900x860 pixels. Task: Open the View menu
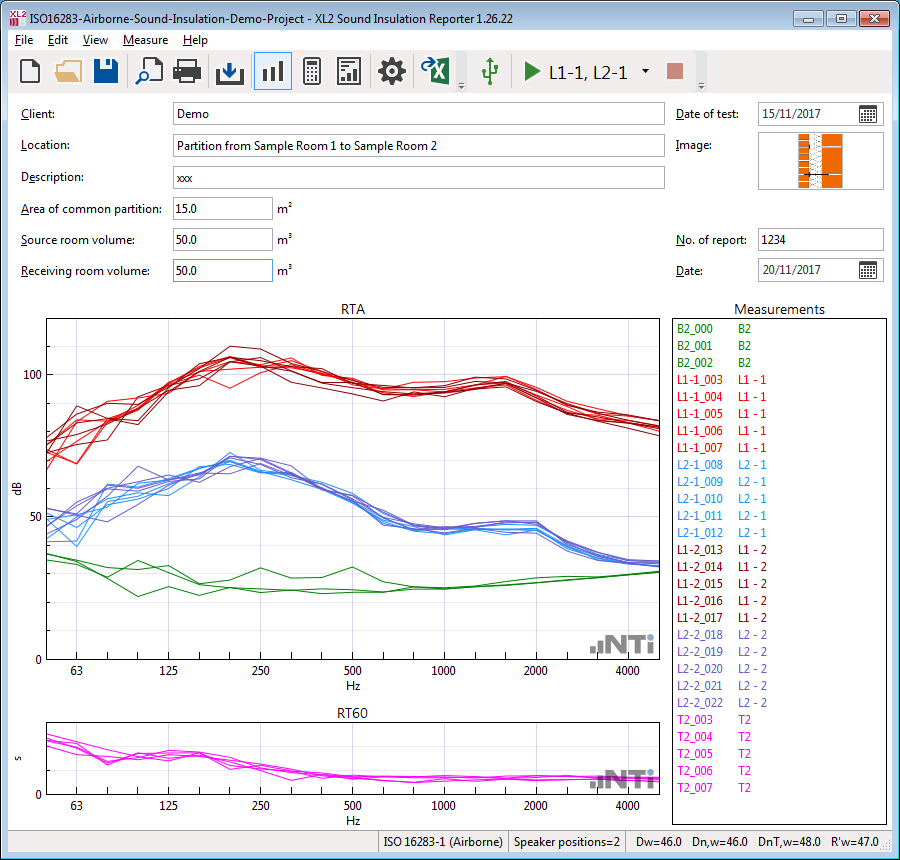pyautogui.click(x=95, y=40)
